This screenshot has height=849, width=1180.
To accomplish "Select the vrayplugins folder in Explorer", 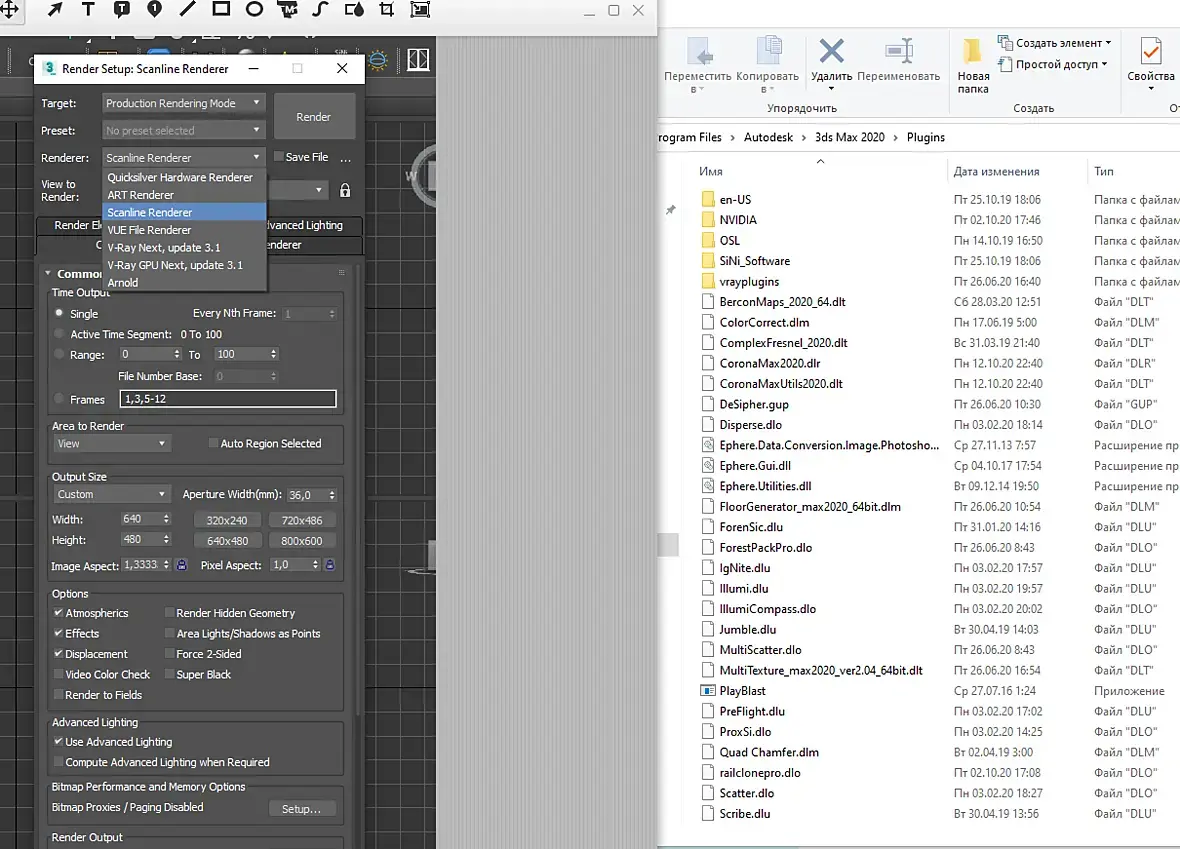I will (749, 281).
